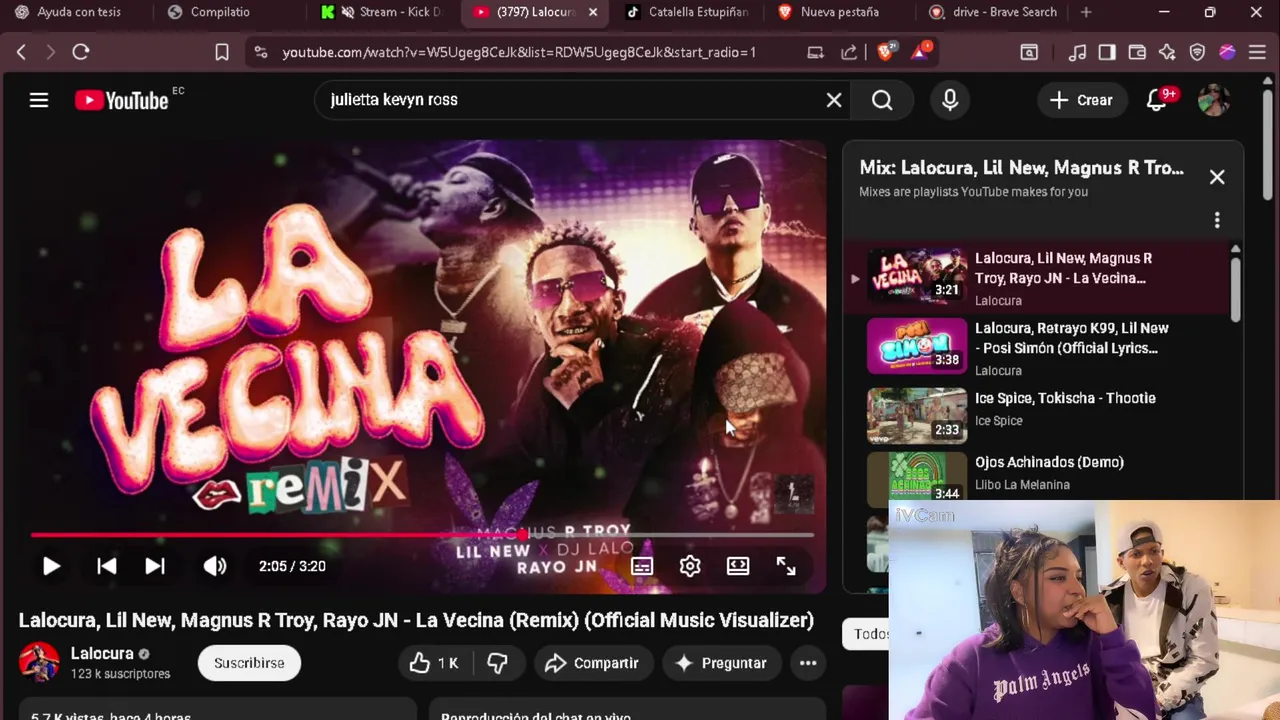Open the YouTube hamburger guide menu
The image size is (1280, 720).
[39, 100]
